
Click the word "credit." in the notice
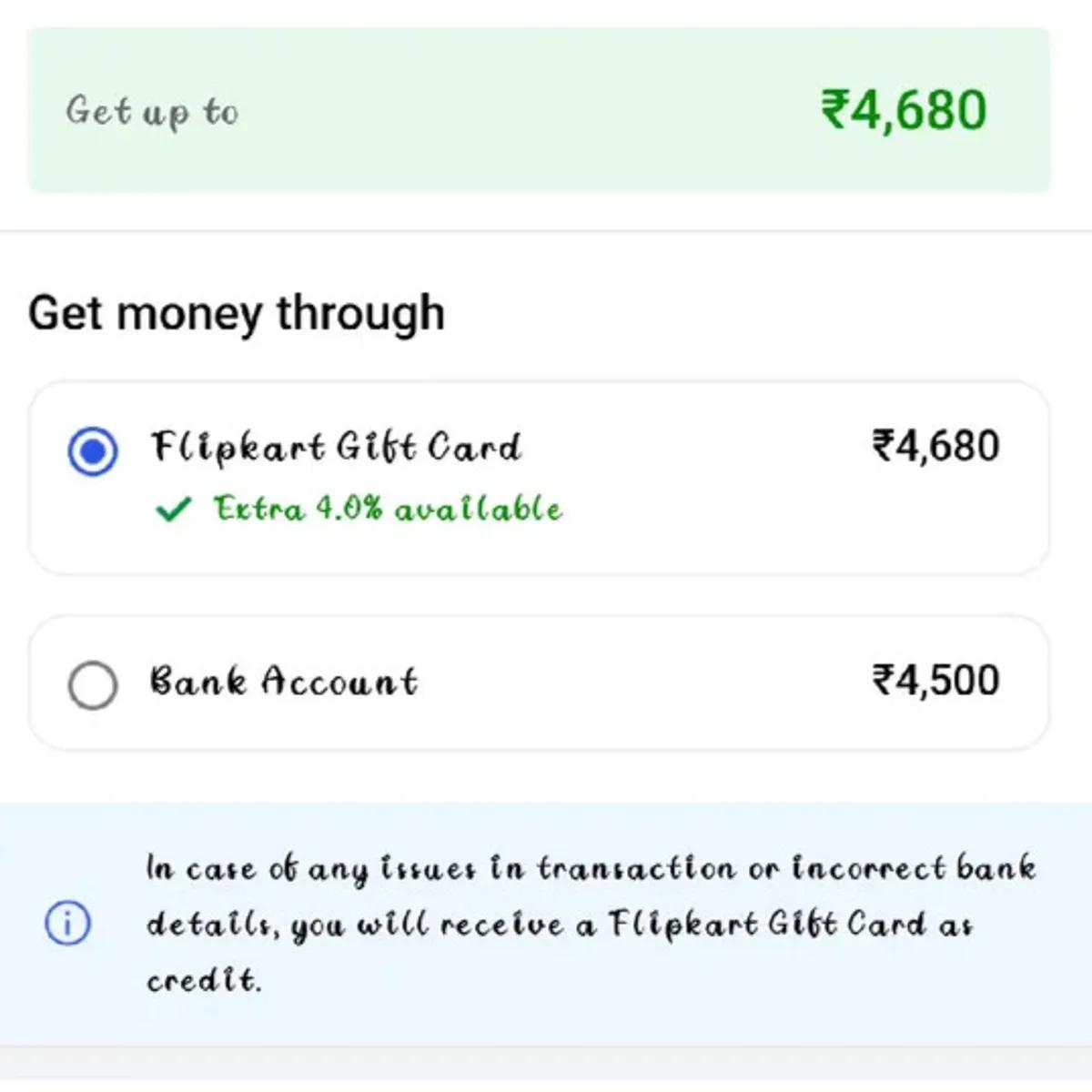pos(204,980)
